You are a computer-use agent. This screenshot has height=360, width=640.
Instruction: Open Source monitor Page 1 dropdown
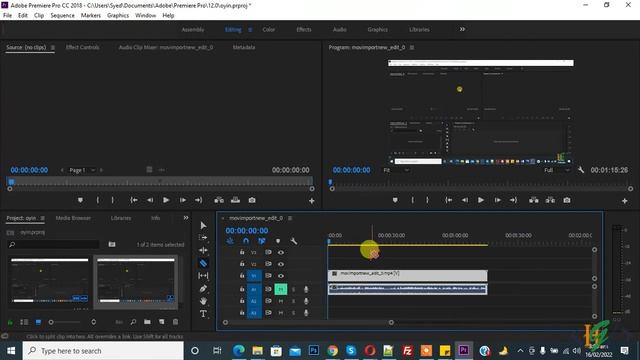(x=82, y=170)
